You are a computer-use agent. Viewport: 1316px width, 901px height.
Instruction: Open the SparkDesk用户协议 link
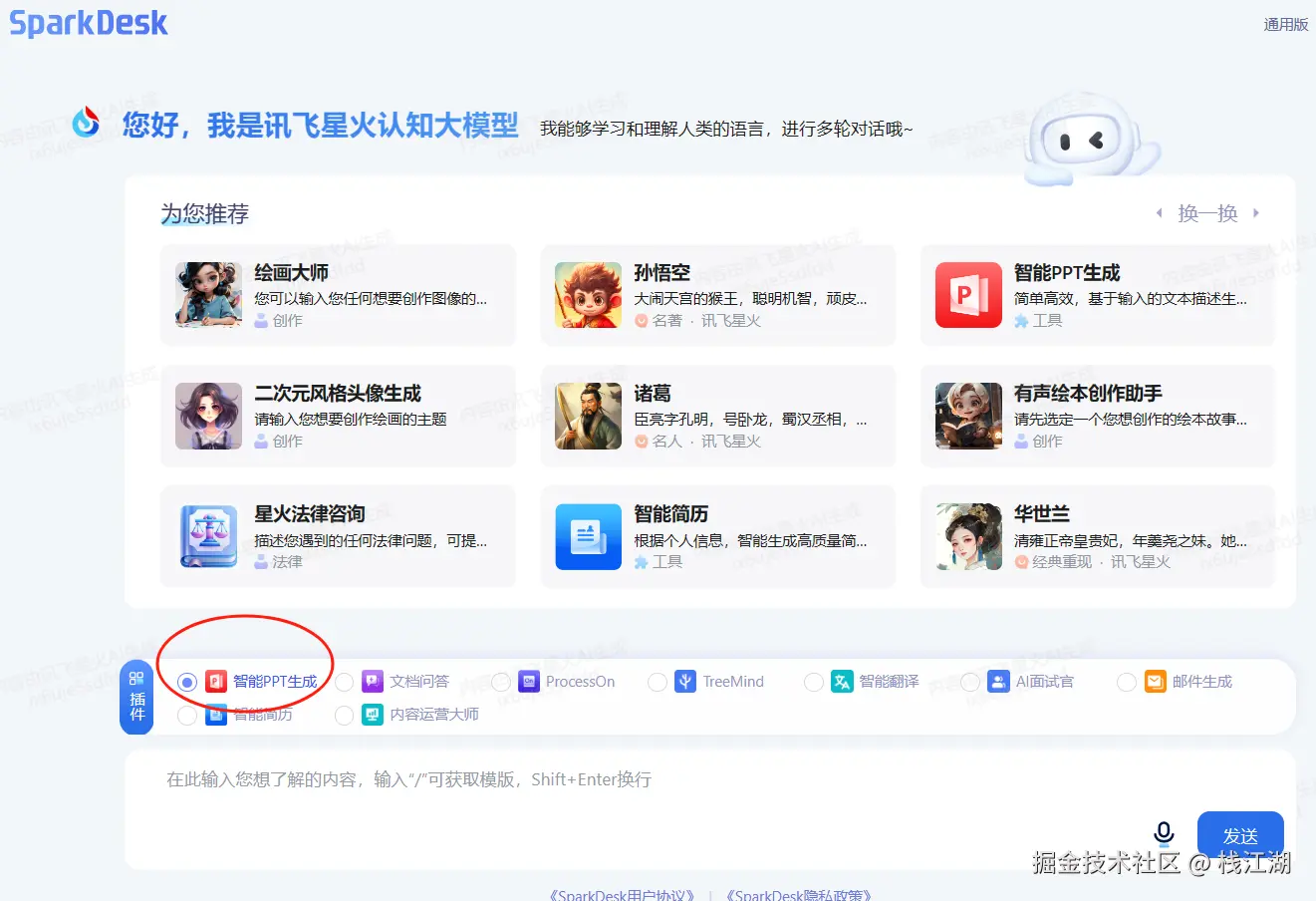tap(623, 894)
